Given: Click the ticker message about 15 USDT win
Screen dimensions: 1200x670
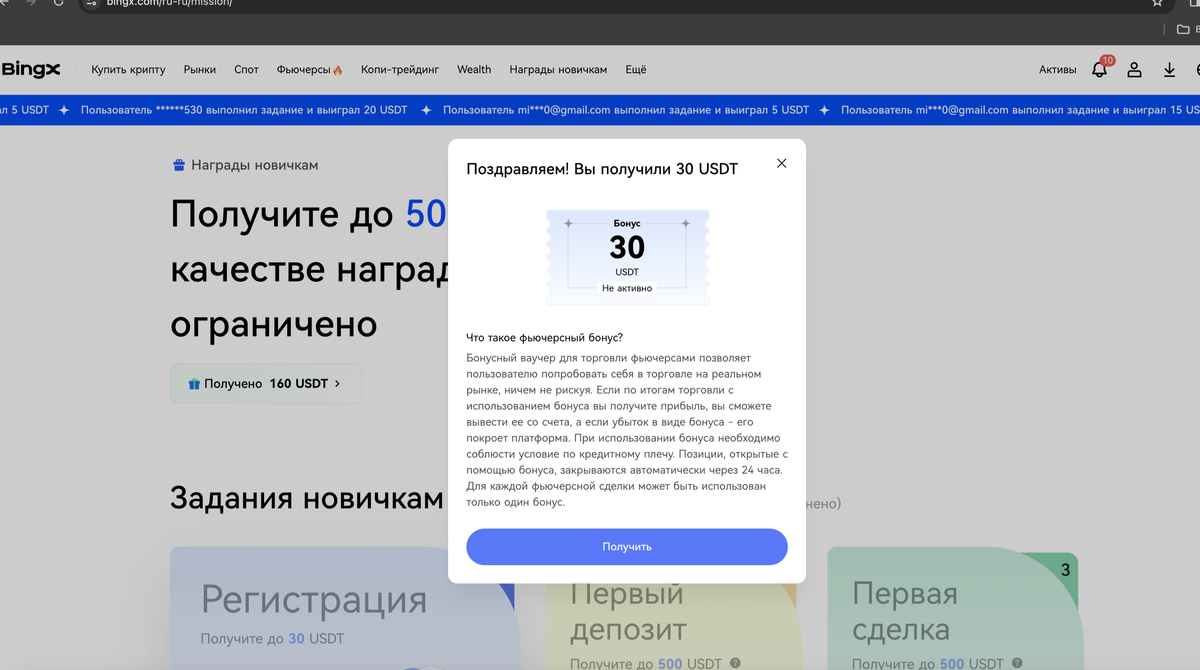Looking at the screenshot, I should [1020, 110].
